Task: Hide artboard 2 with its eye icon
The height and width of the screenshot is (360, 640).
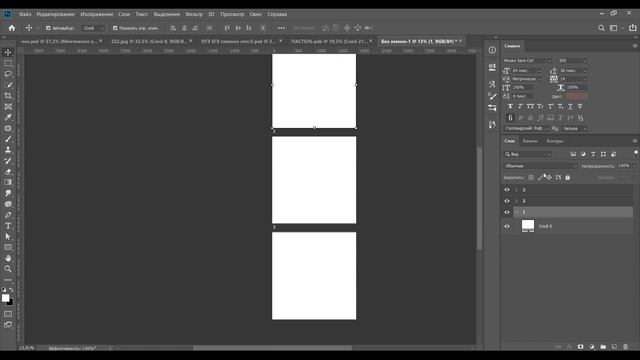Action: click(507, 201)
